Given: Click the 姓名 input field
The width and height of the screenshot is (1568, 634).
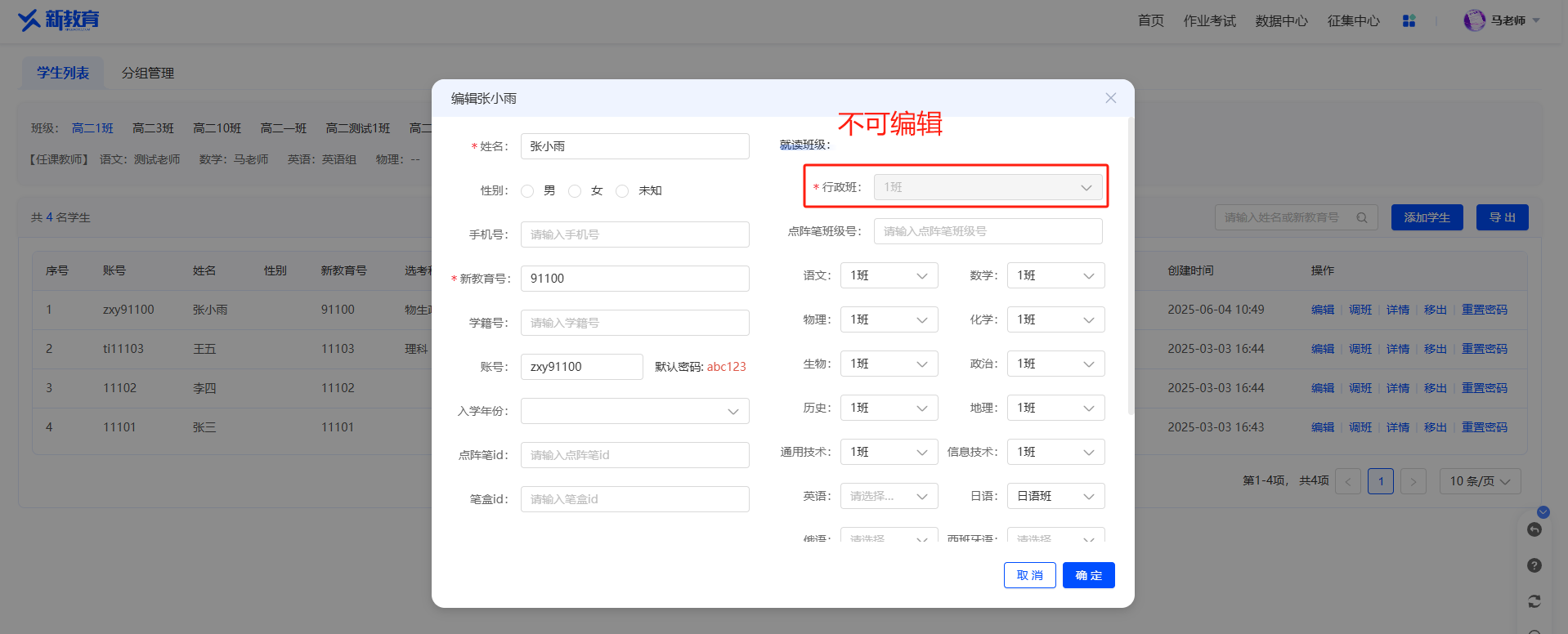Looking at the screenshot, I should (x=635, y=146).
